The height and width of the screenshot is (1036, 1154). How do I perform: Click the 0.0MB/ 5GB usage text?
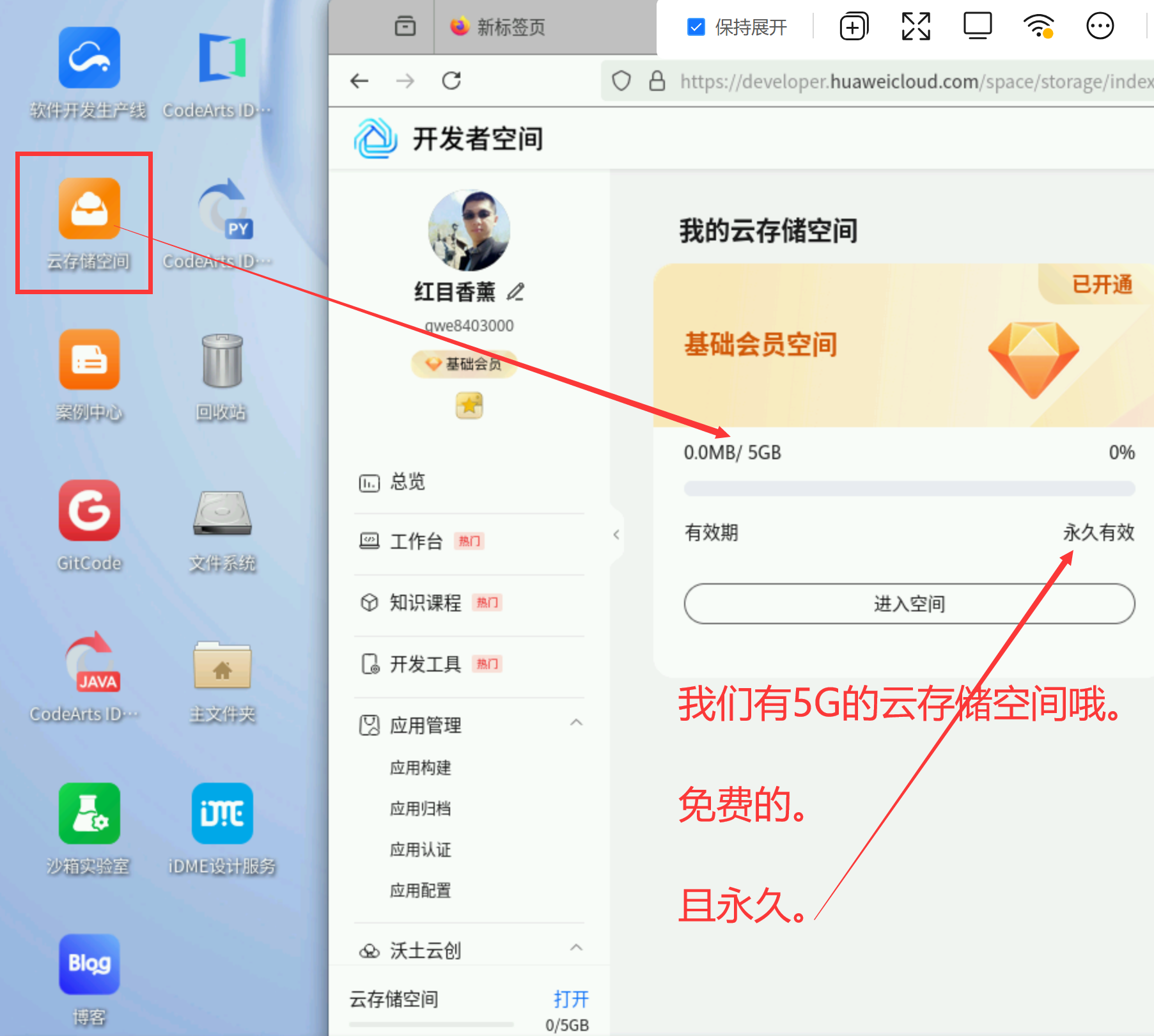(x=733, y=453)
